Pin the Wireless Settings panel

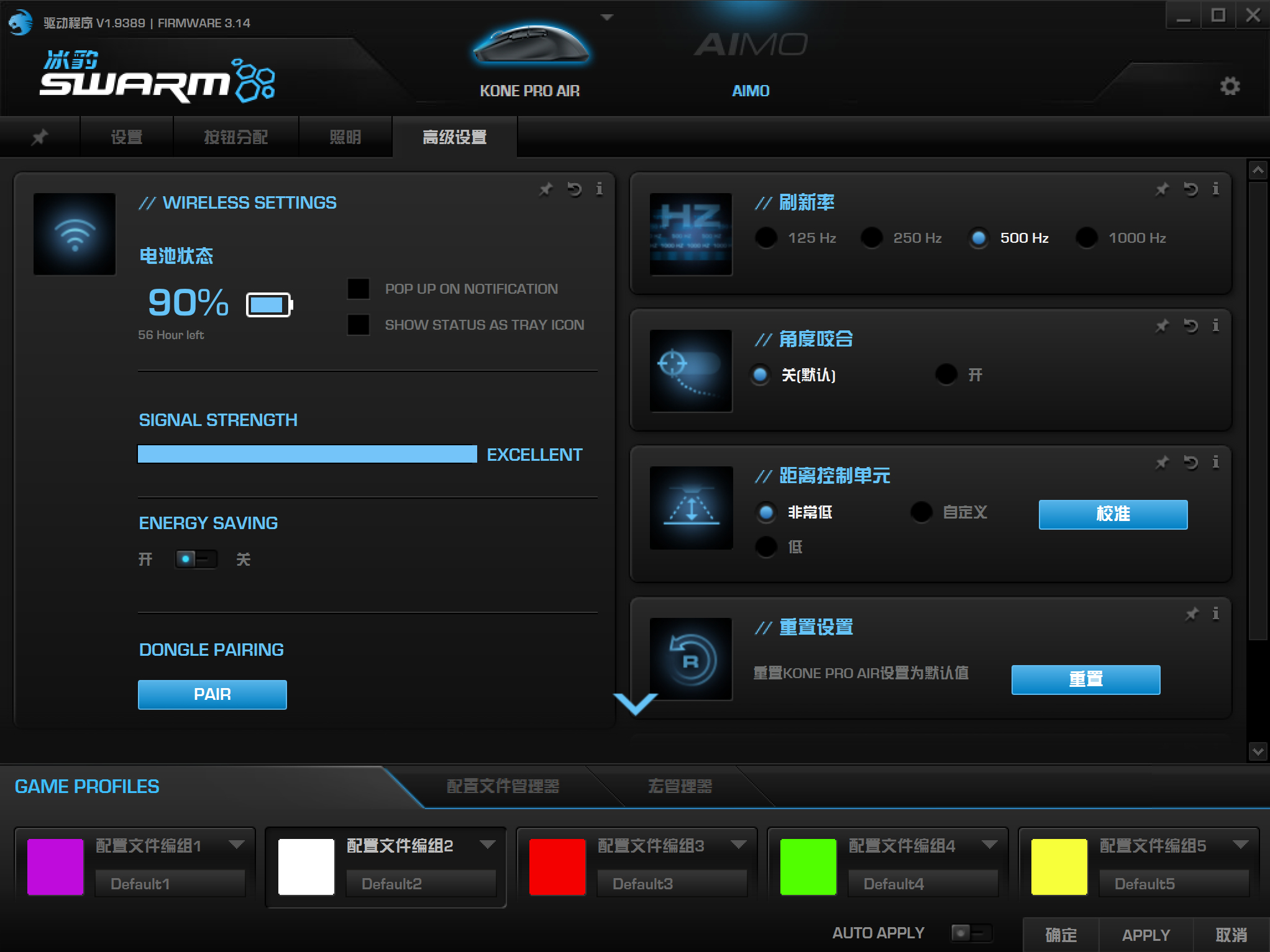pos(546,189)
